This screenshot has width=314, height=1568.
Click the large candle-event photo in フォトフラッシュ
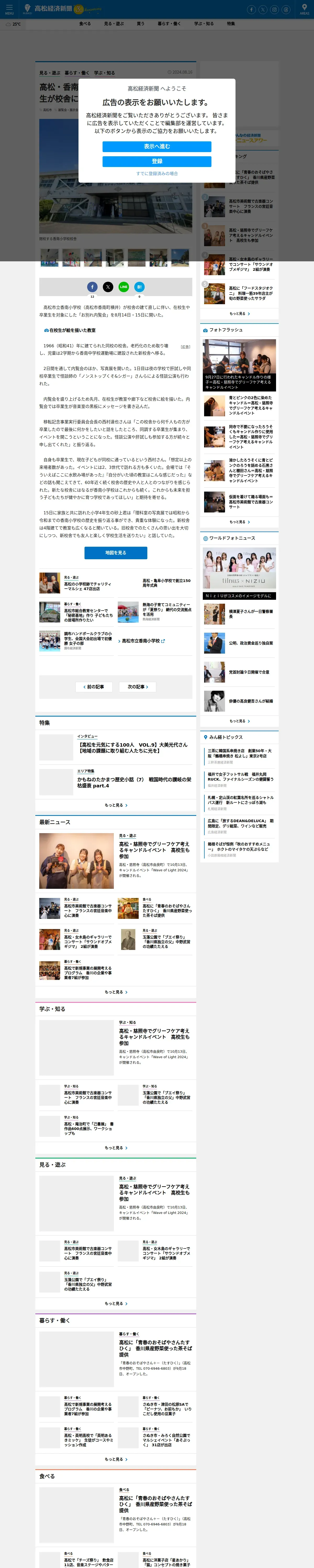pos(240,357)
